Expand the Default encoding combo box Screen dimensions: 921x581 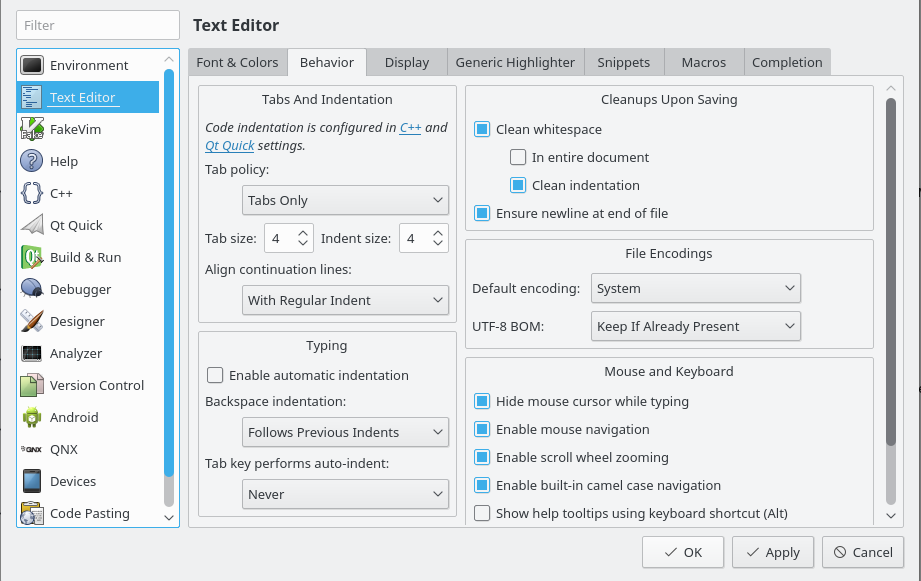click(x=695, y=288)
